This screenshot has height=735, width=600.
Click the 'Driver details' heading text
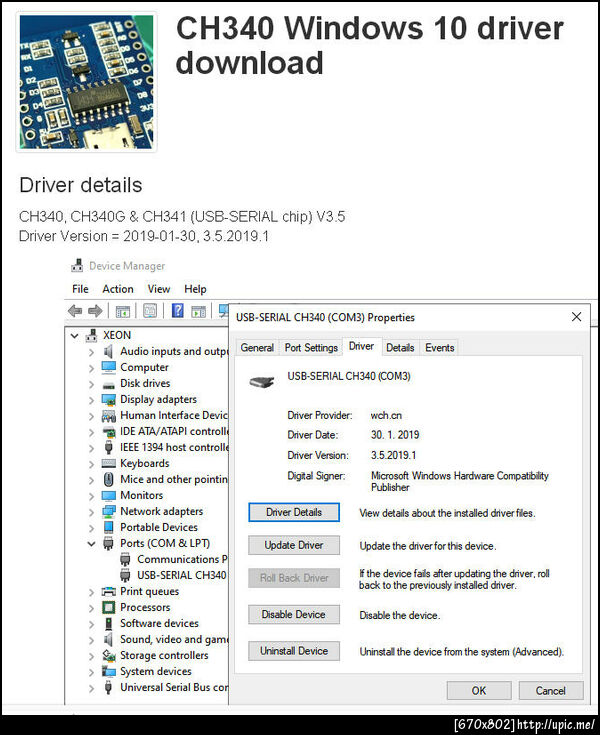click(x=81, y=185)
